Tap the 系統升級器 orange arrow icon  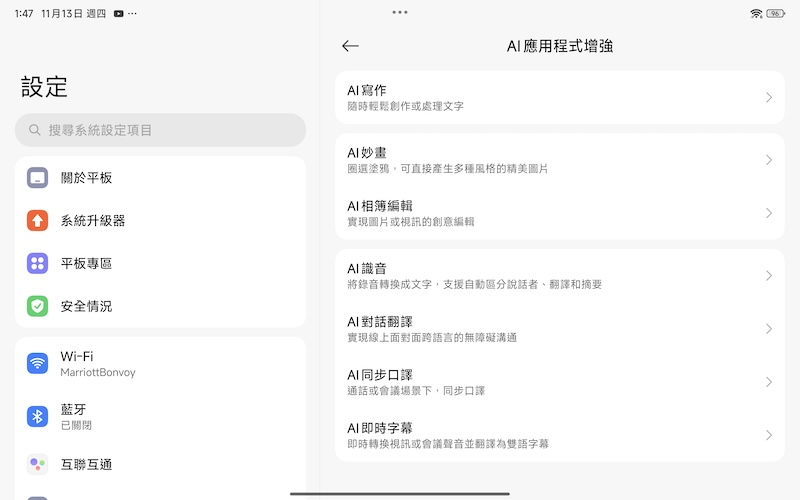coord(37,221)
